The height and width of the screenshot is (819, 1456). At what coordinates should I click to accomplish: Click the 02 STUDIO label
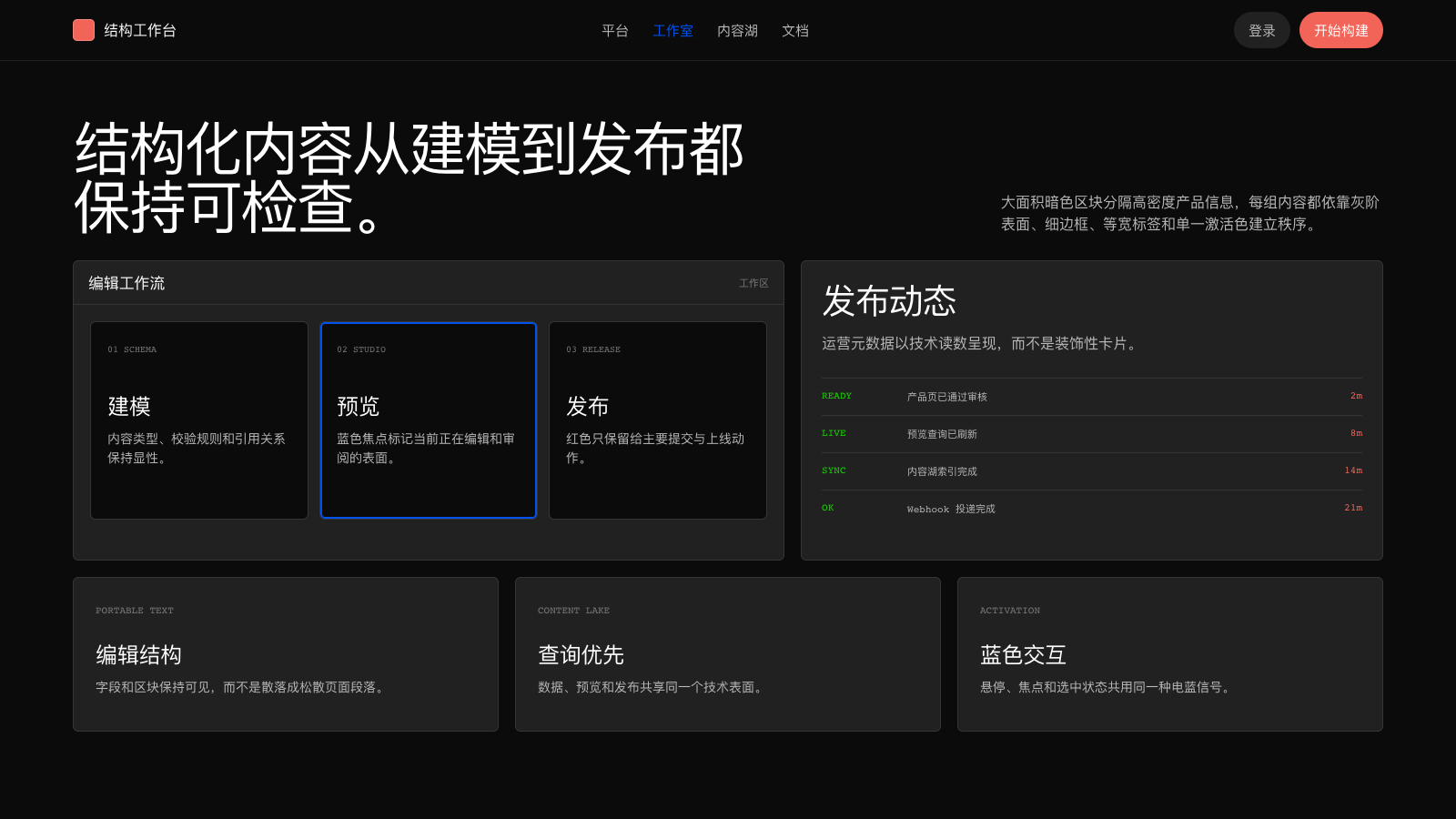[x=361, y=349]
